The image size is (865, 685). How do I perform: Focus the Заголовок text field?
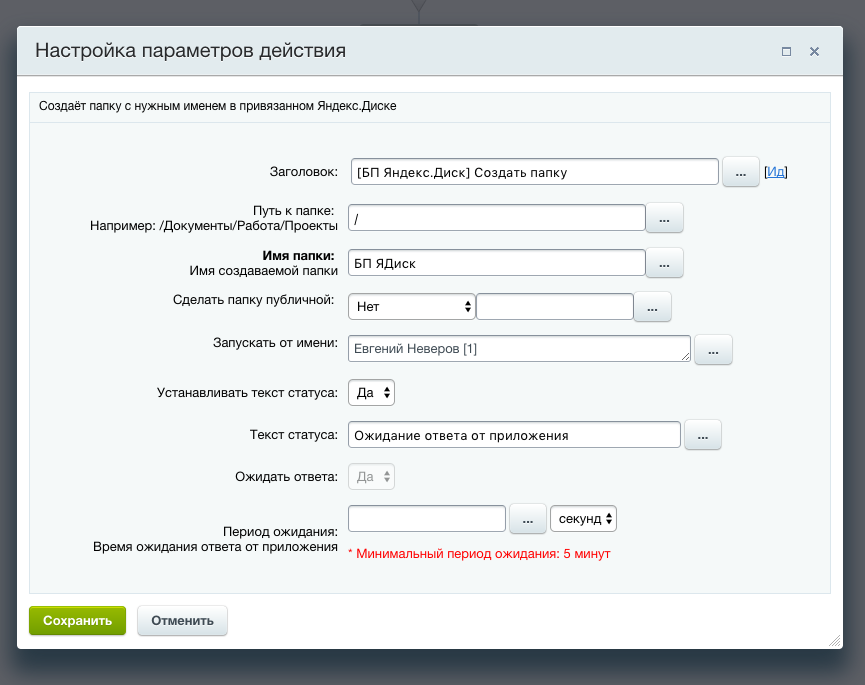click(x=535, y=172)
